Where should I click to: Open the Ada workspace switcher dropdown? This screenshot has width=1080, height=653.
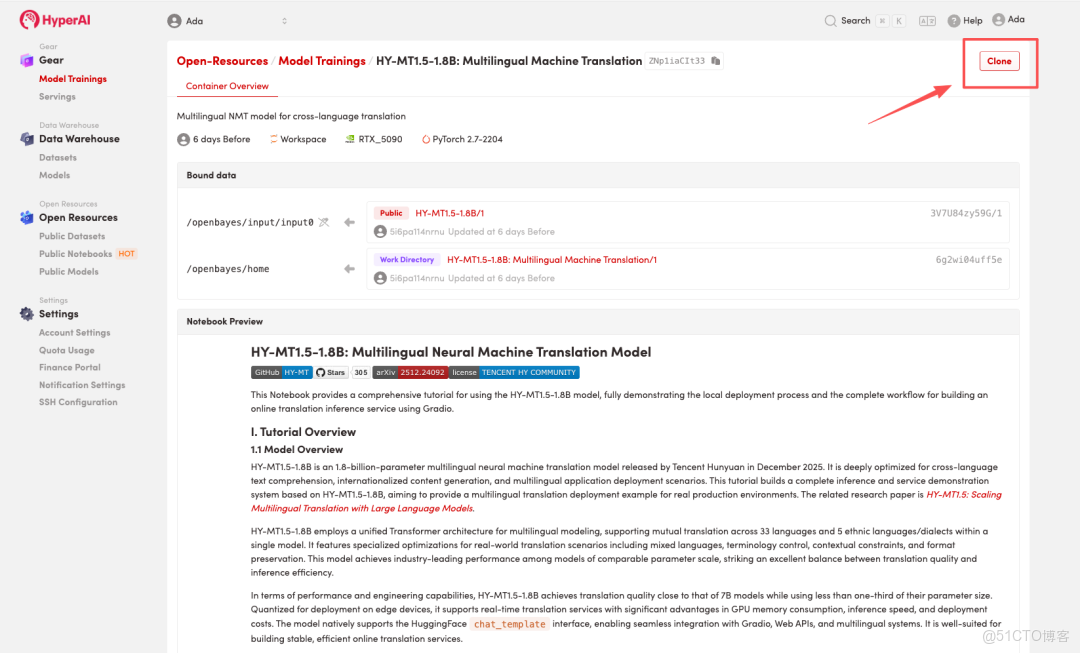[227, 21]
